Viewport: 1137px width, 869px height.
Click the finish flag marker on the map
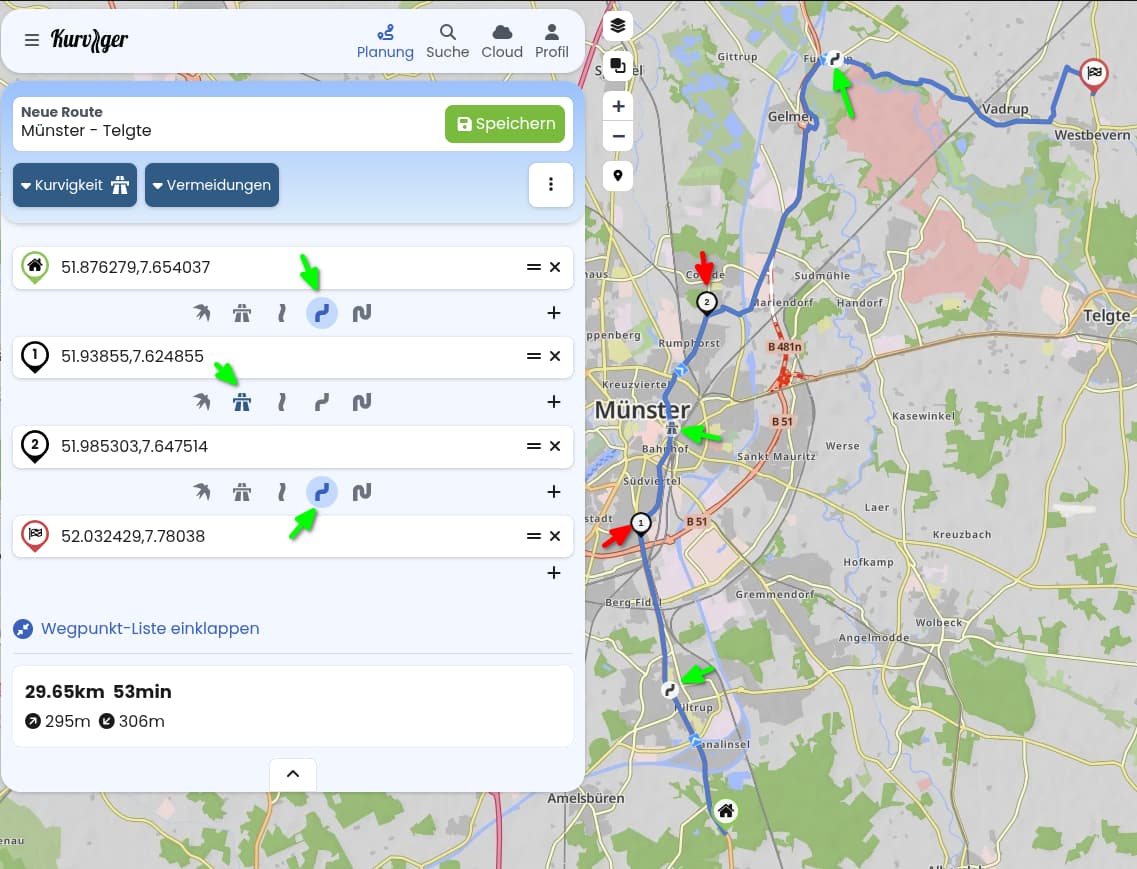1094,73
